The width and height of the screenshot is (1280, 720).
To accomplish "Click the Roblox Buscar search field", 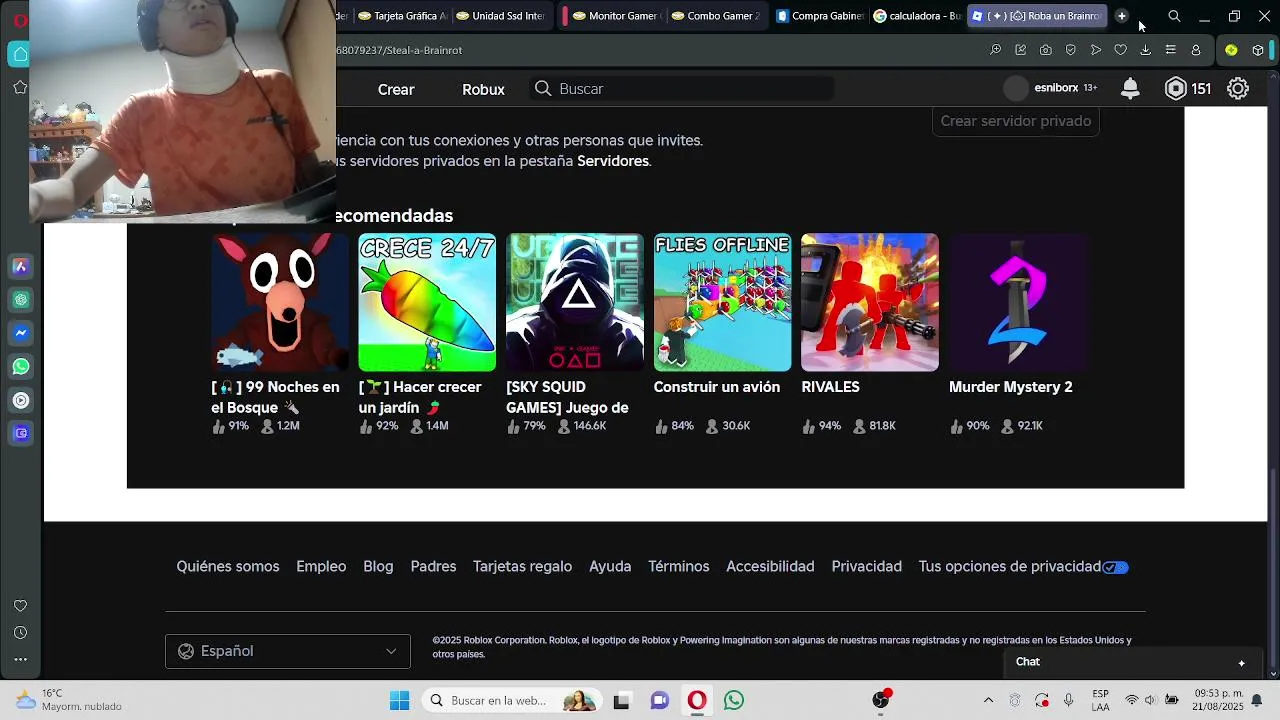I will coord(683,89).
